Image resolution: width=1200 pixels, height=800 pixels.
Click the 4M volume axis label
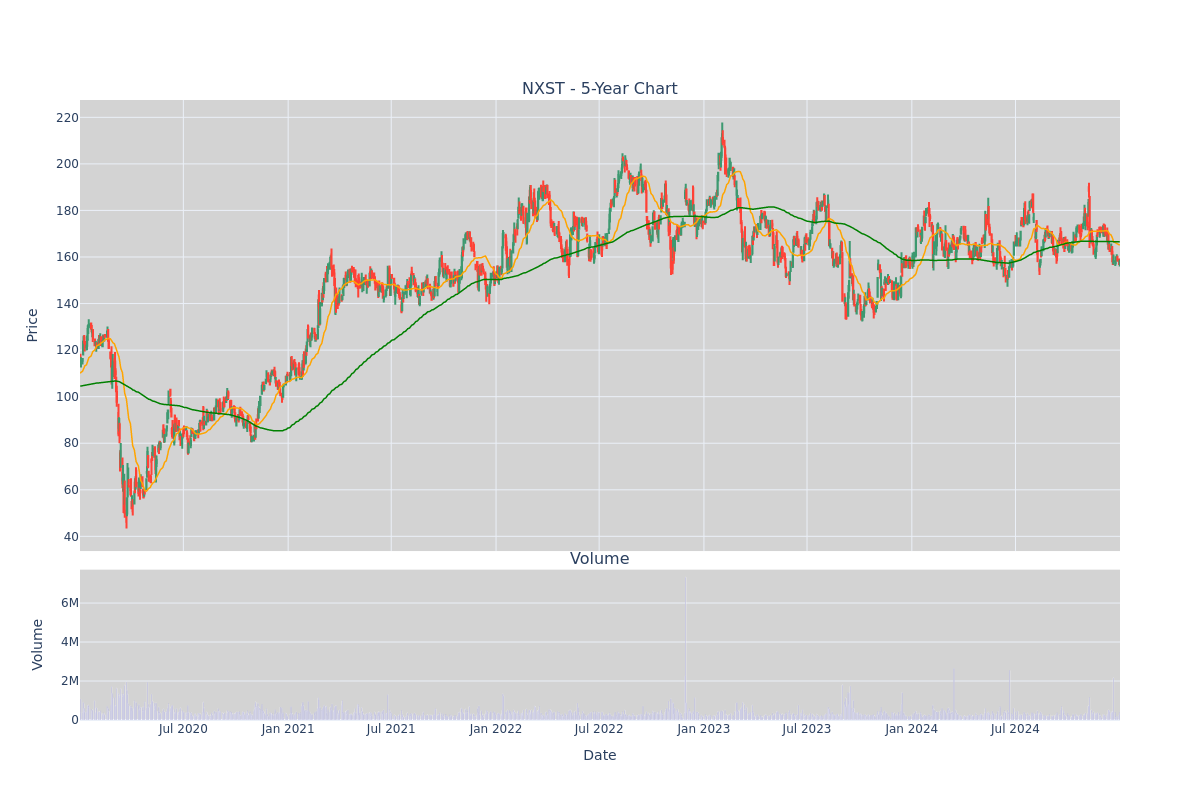[69, 642]
